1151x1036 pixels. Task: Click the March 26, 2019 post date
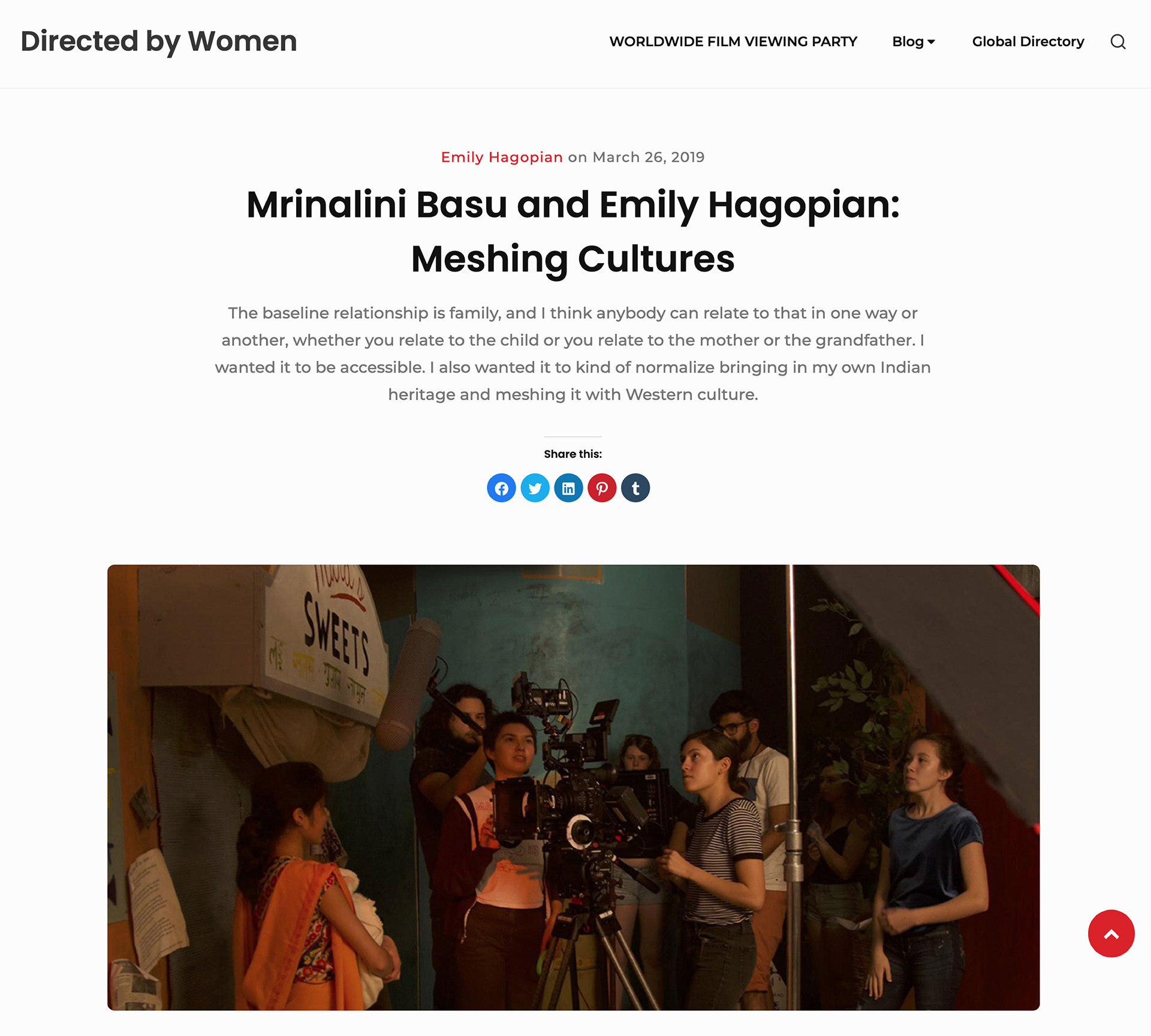pyautogui.click(x=648, y=157)
